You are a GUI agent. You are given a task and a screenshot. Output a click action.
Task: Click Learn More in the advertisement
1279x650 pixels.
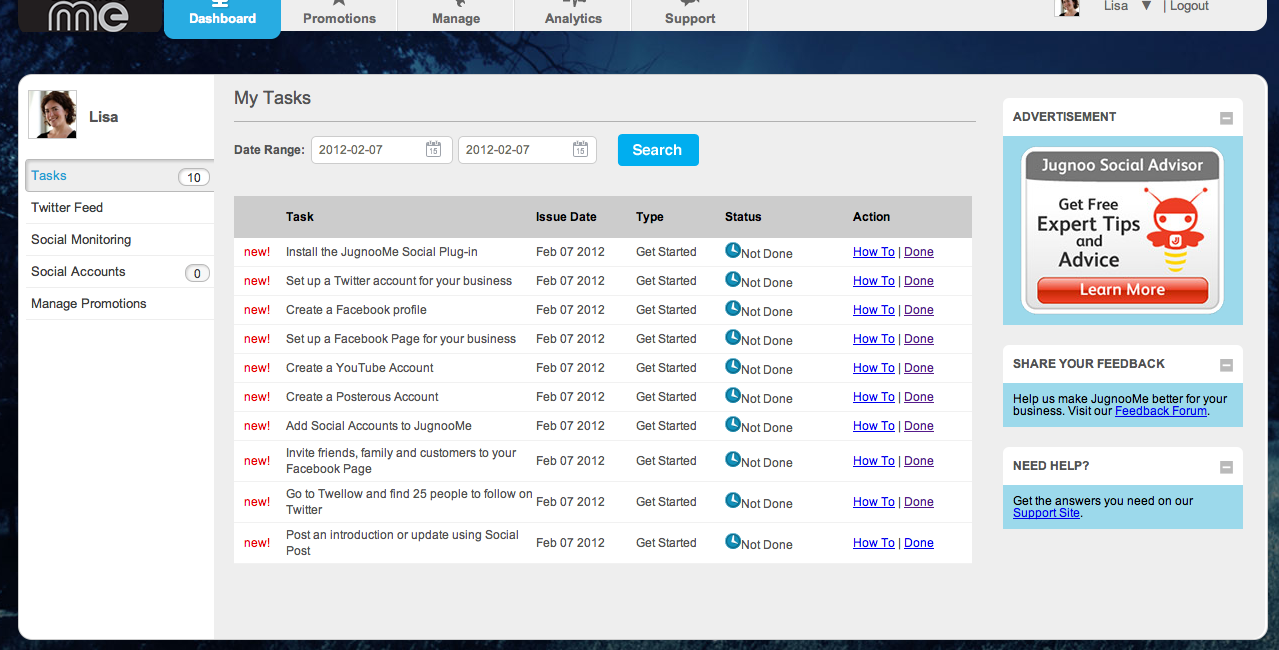pos(1122,290)
